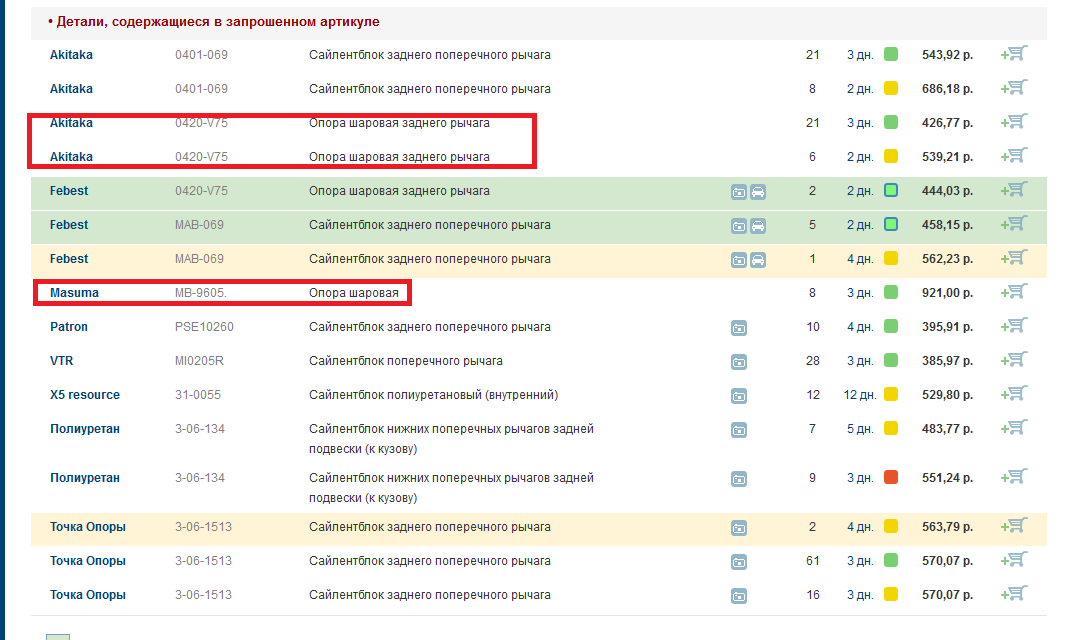Add Точка Опоры with quantity 16 to cart
Viewport: 1085px width, 640px height.
coord(1014,593)
